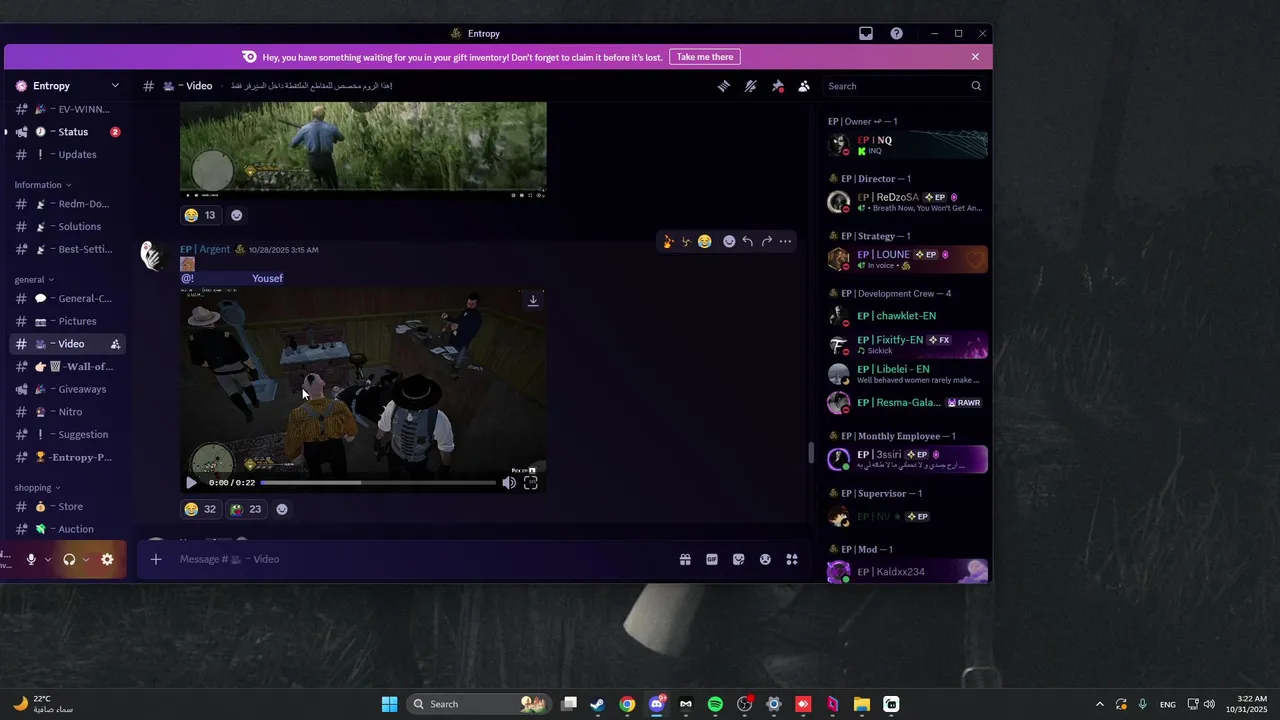Open User Settings gear icon
1280x720 pixels.
tap(107, 560)
